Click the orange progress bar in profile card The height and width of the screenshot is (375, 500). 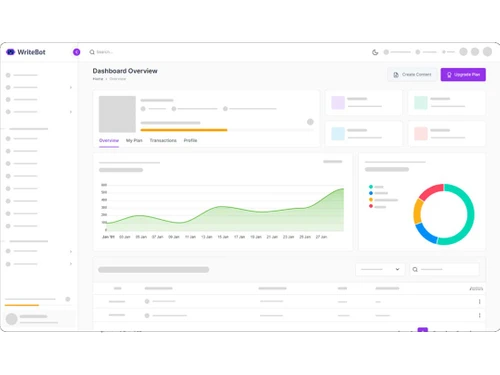(184, 130)
